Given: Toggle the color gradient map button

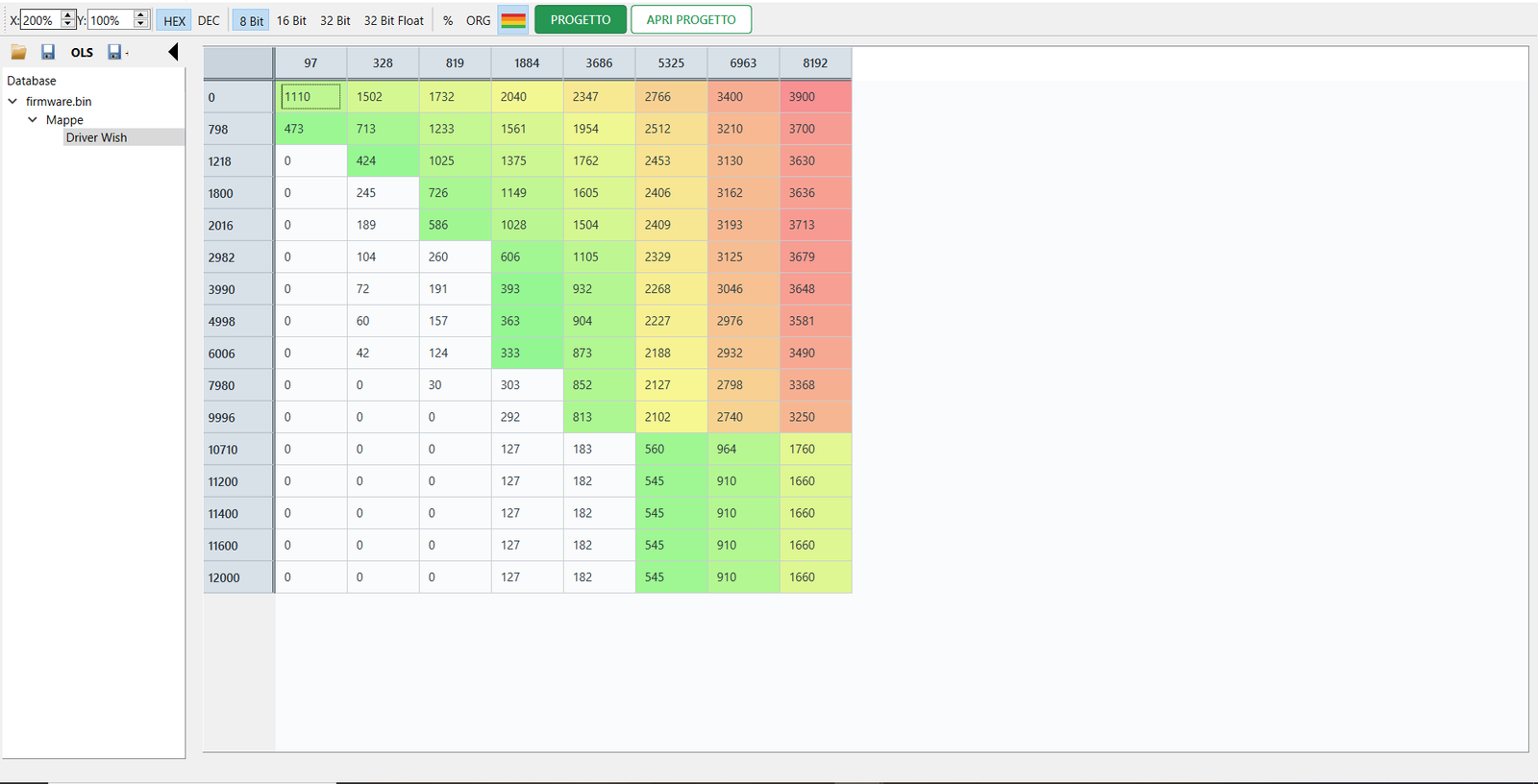Looking at the screenshot, I should point(513,20).
